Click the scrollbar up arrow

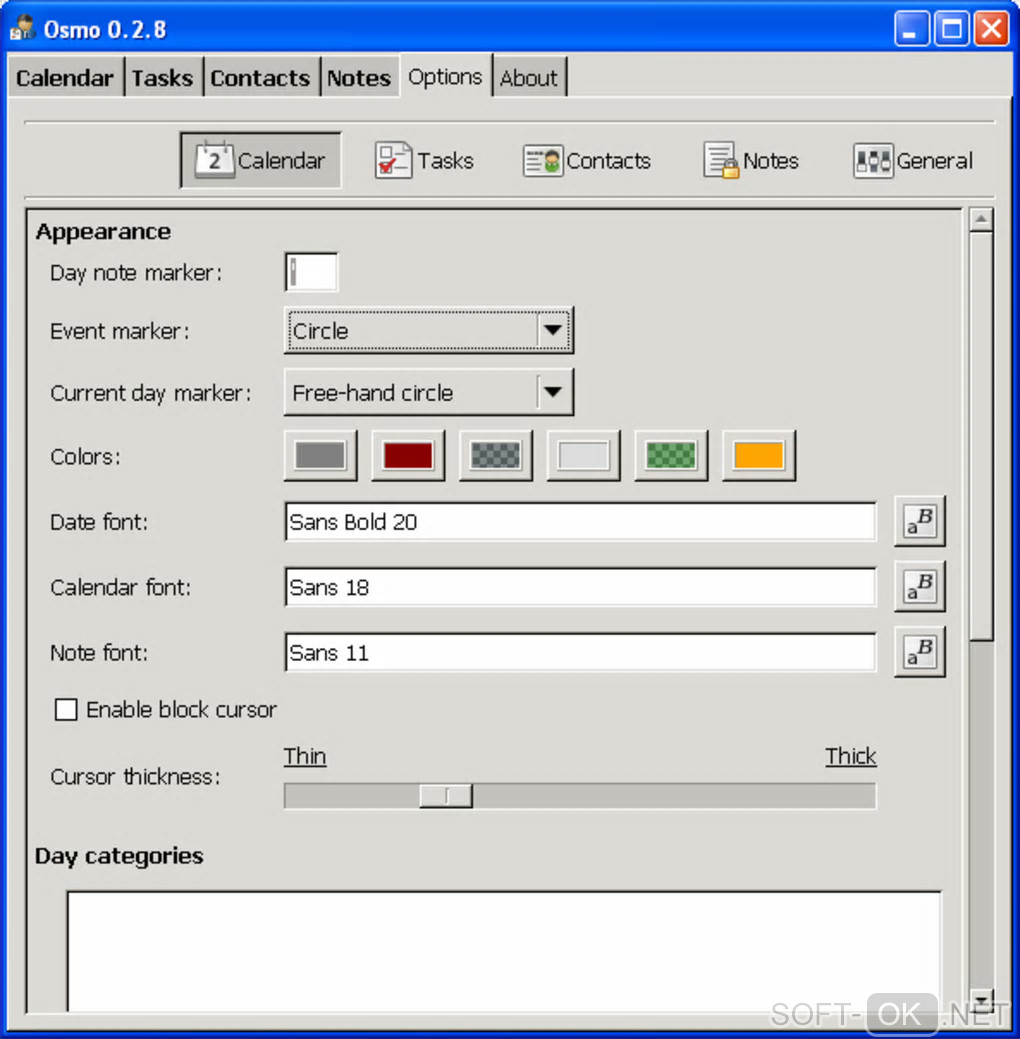tap(981, 219)
